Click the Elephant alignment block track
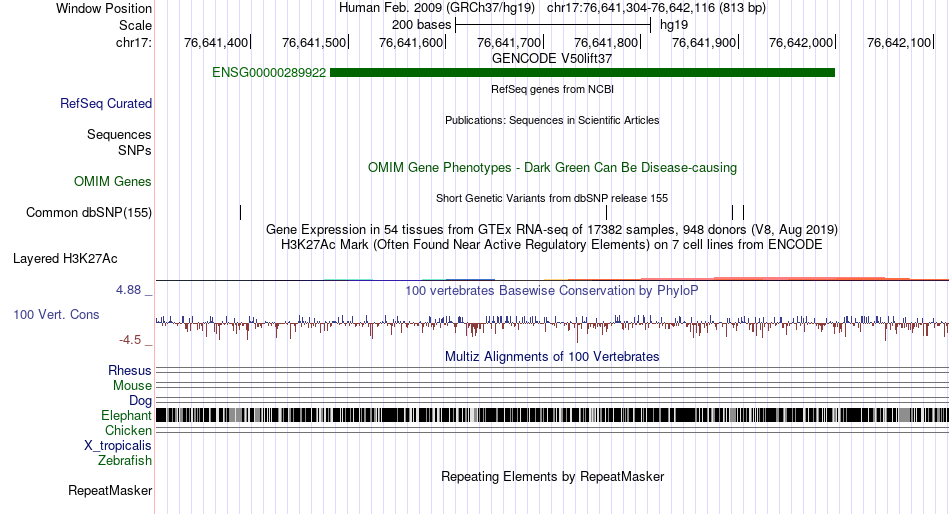Screen dimensions: 950x514 pos(552,415)
